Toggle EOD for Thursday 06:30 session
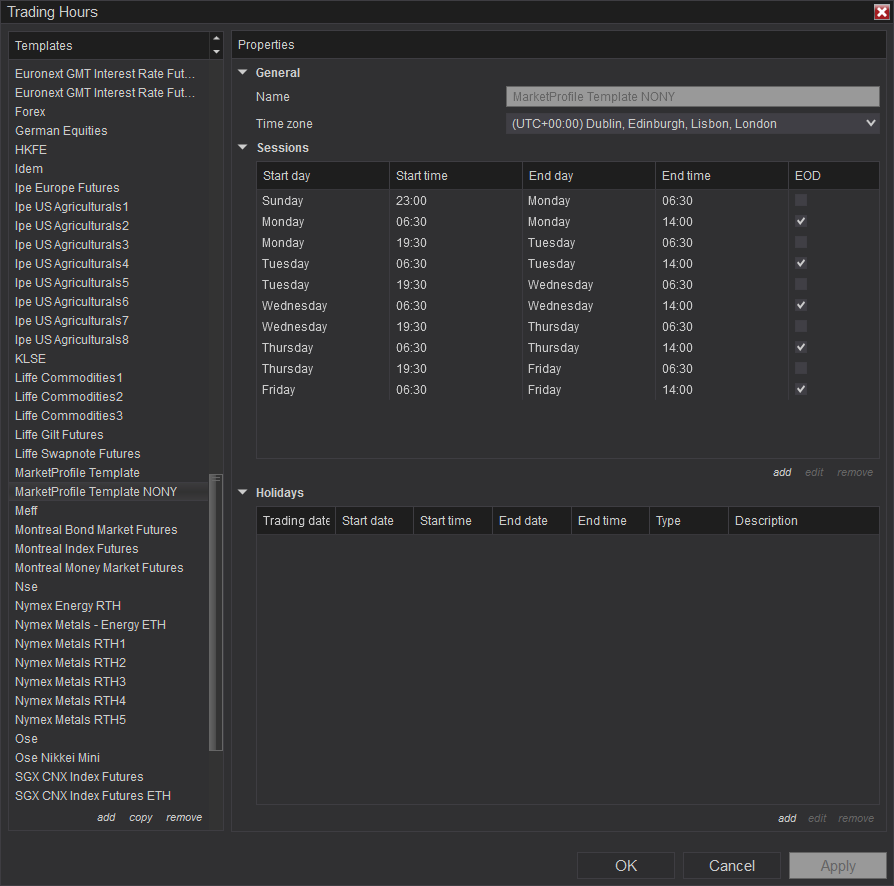 801,347
